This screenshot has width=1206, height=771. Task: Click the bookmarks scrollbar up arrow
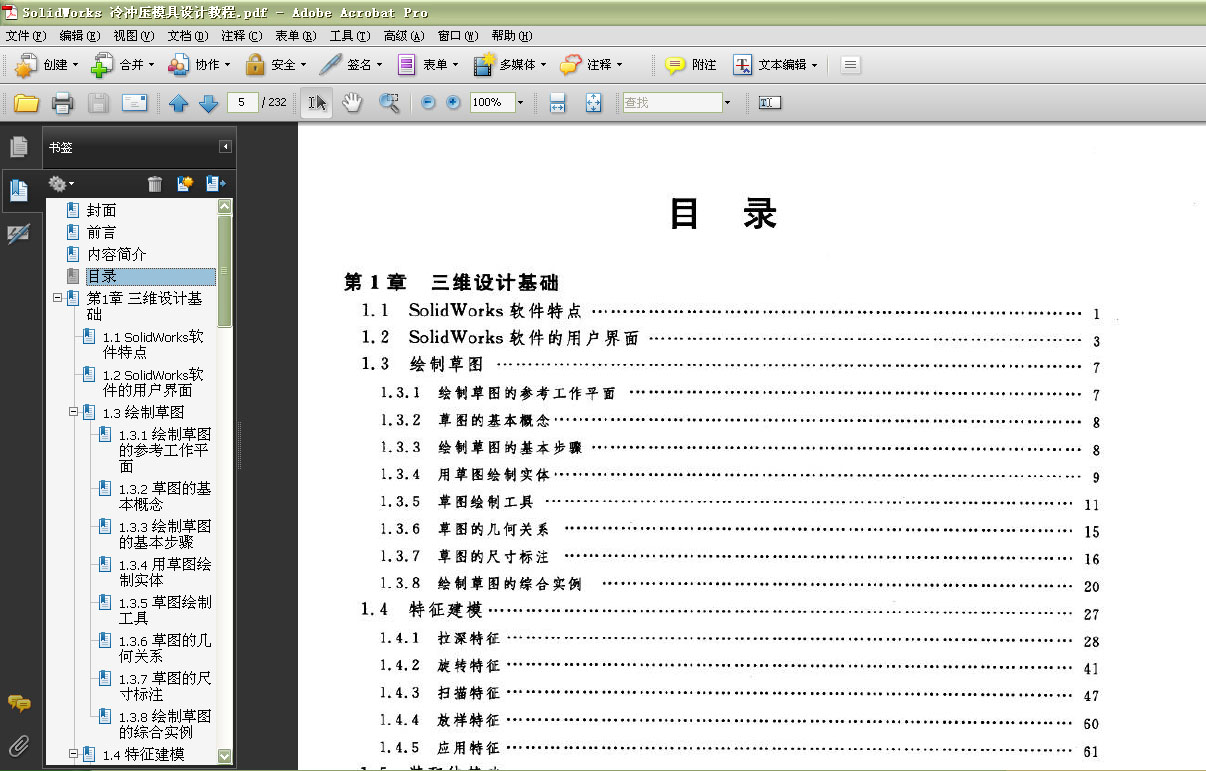pos(224,207)
